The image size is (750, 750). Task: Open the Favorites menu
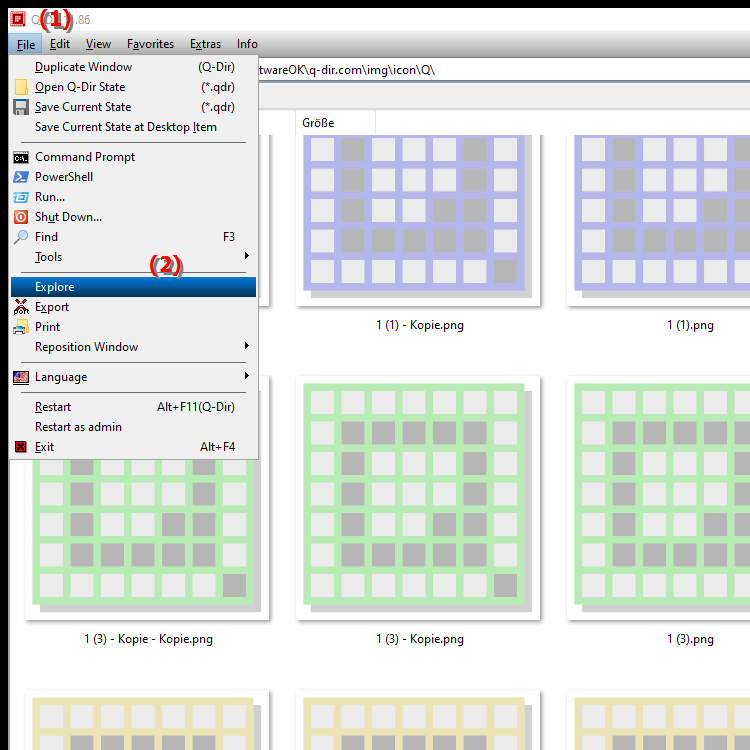click(150, 44)
